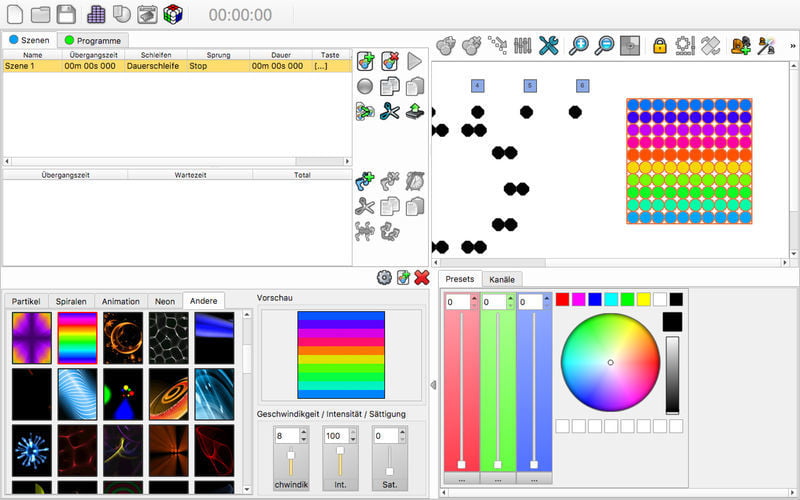Open step timing clock icon

click(x=415, y=181)
